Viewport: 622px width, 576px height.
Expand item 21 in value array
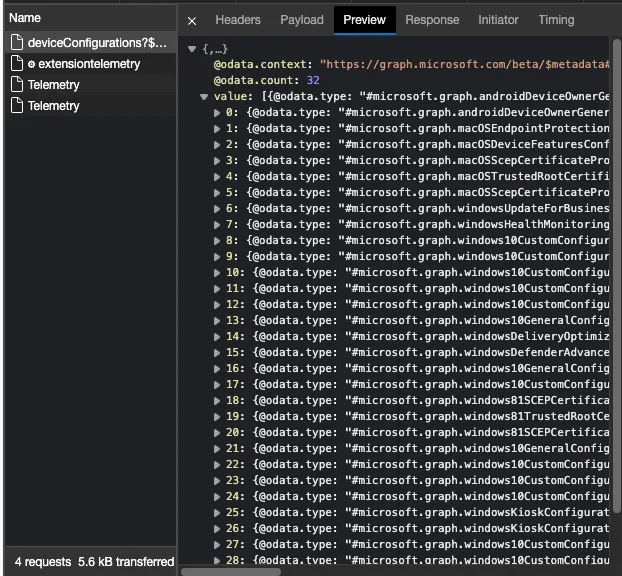[x=217, y=449]
